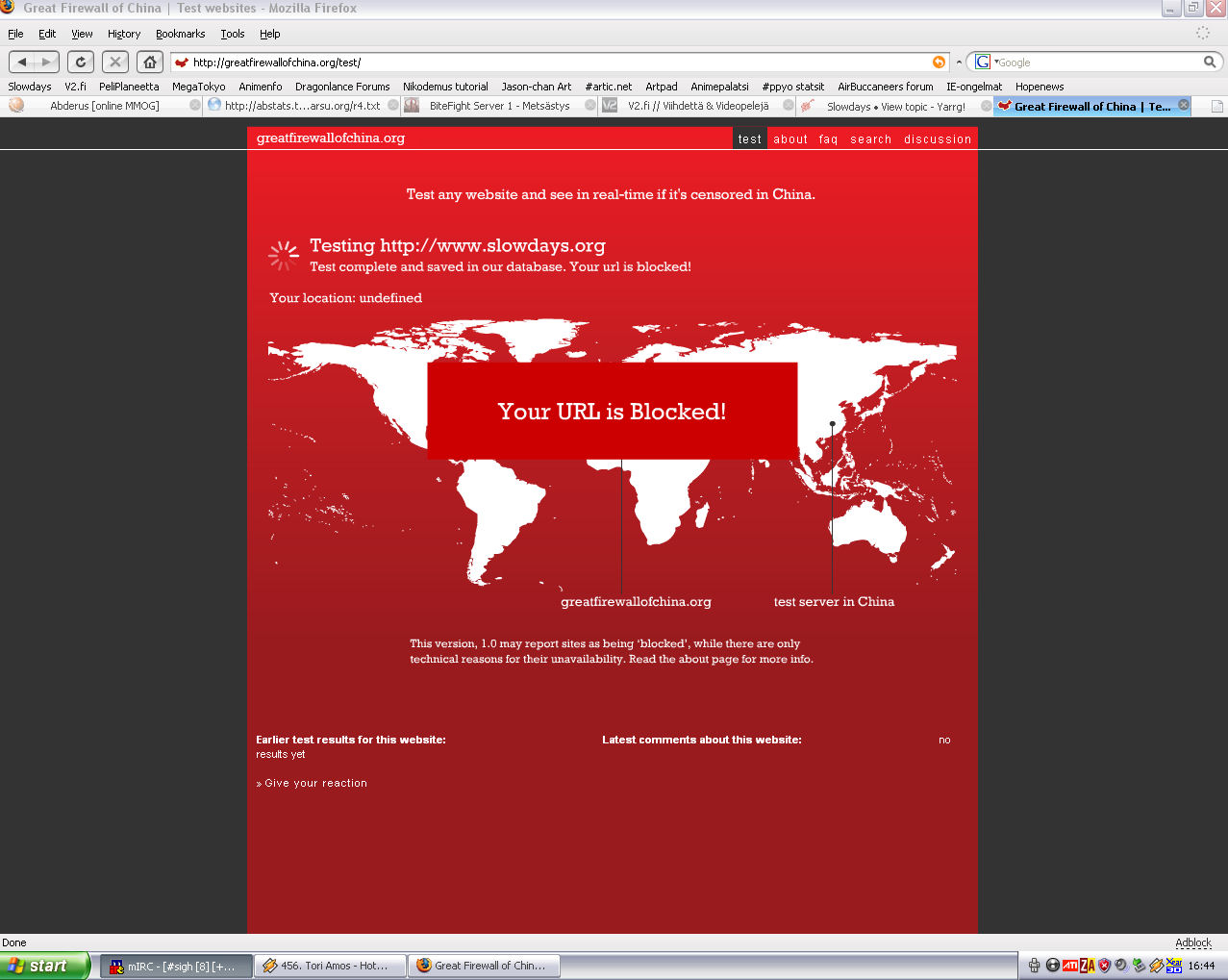Open the Help menu
The width and height of the screenshot is (1228, 980).
click(x=270, y=34)
